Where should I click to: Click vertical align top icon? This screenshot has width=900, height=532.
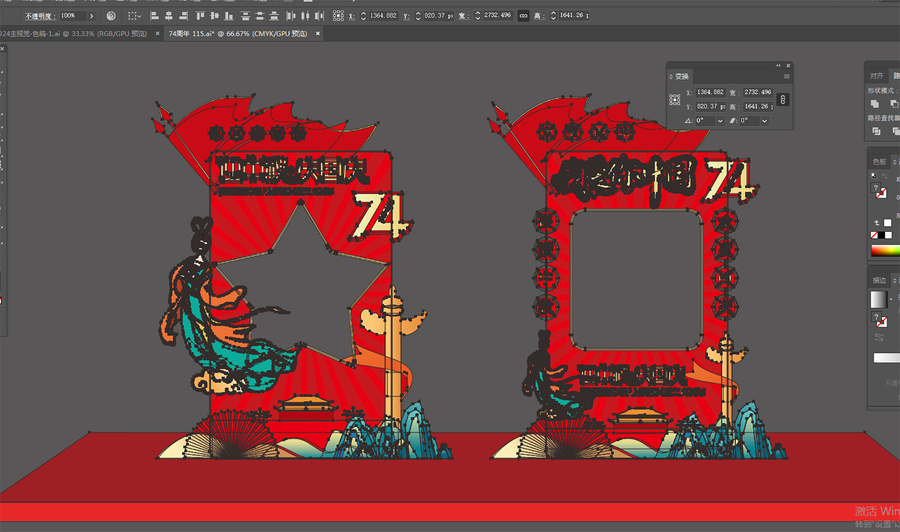point(200,16)
